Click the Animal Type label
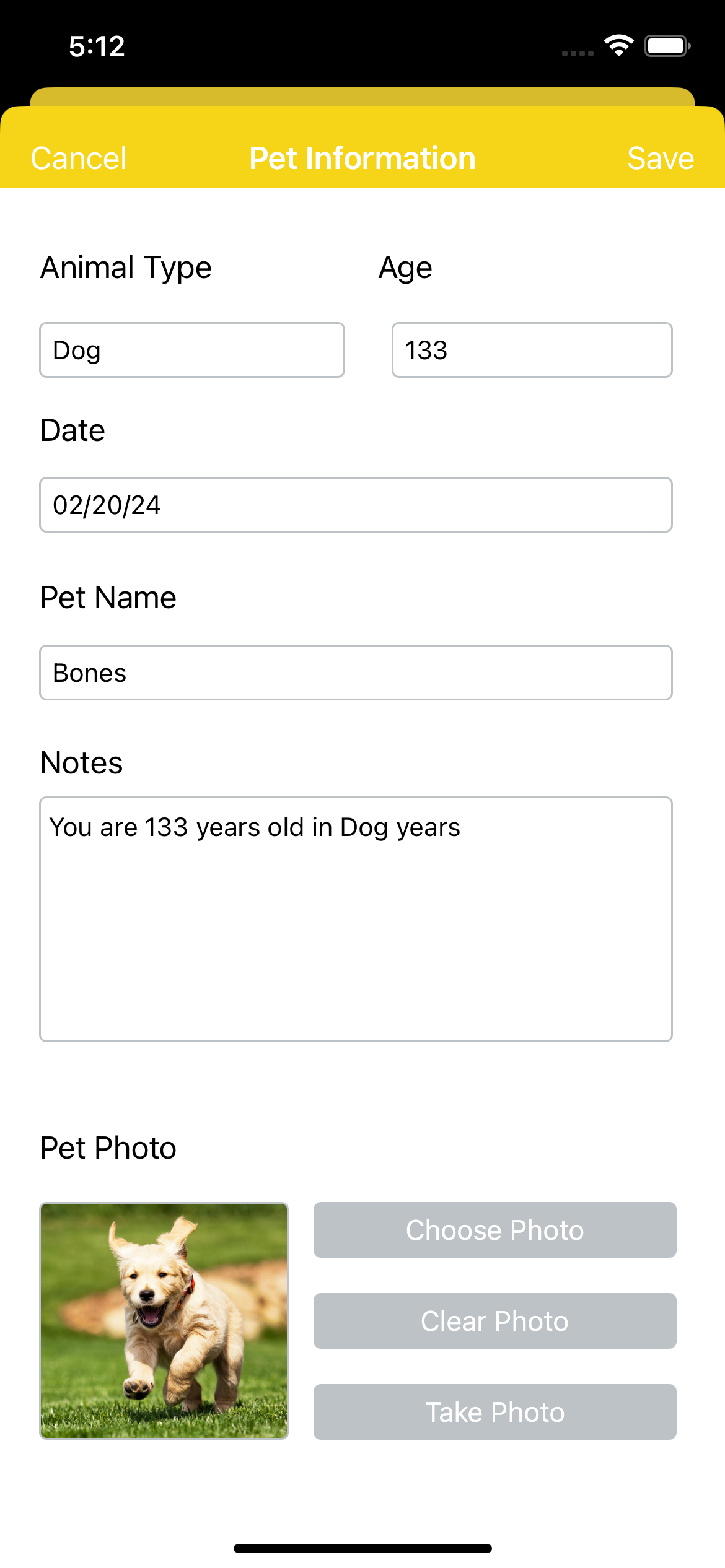This screenshot has width=725, height=1568. 126,268
